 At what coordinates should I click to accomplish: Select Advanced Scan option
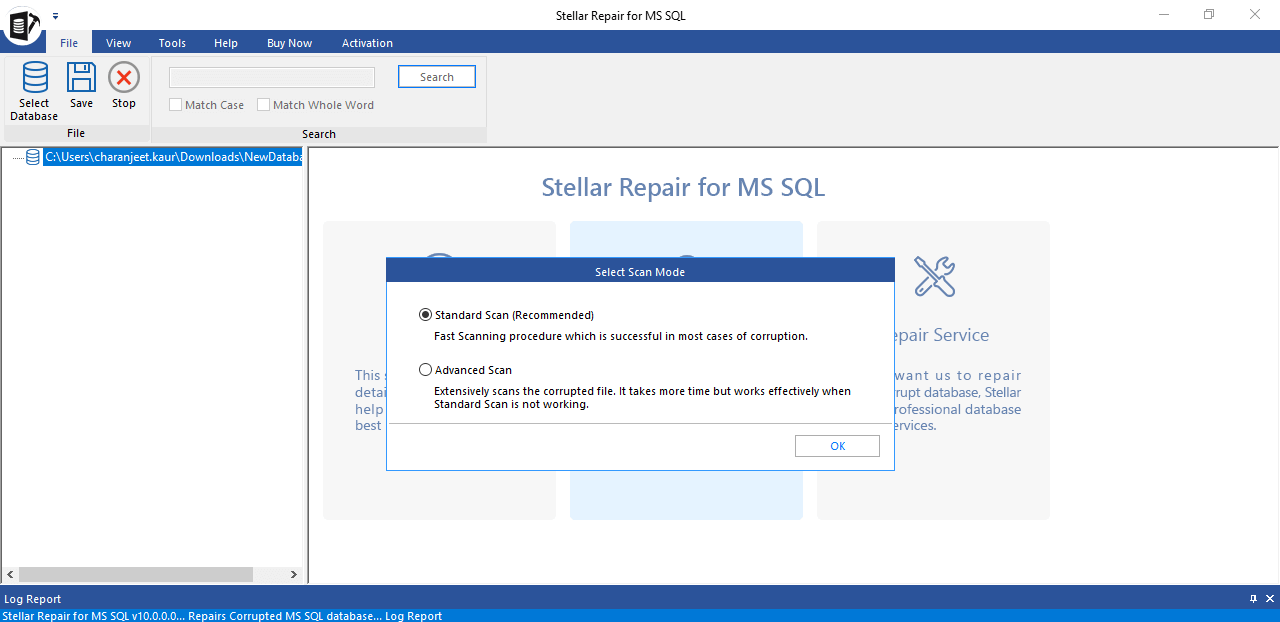465,370
